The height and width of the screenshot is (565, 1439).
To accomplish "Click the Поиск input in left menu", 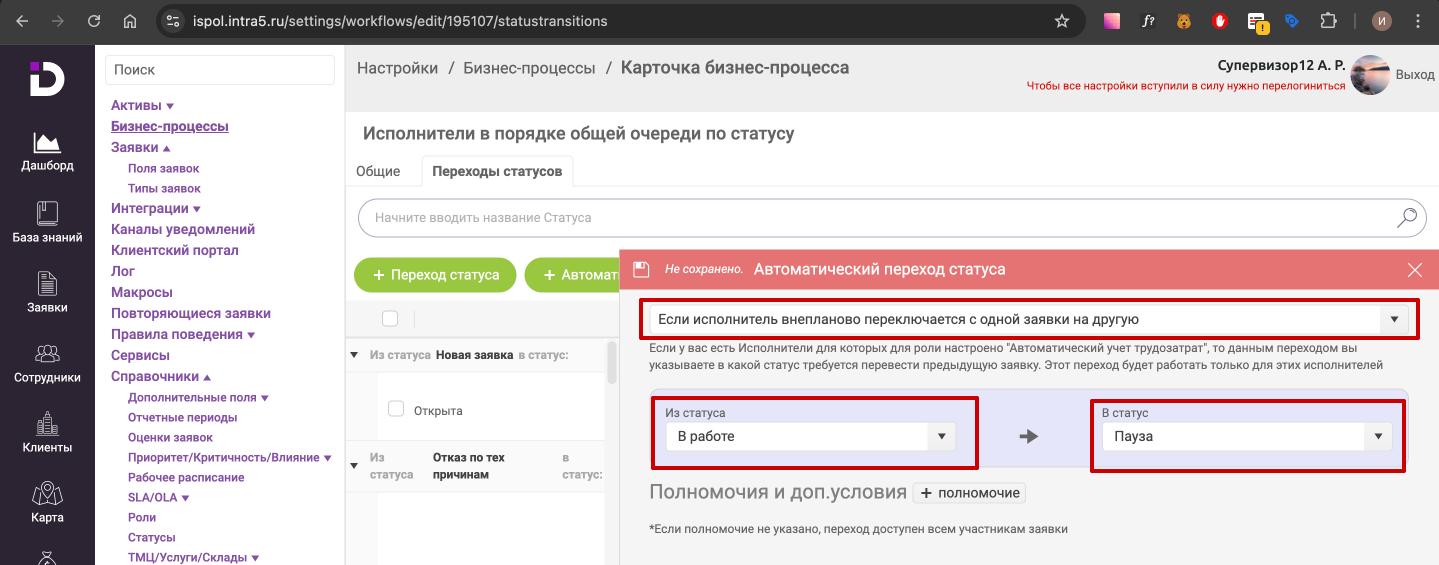I will (219, 70).
